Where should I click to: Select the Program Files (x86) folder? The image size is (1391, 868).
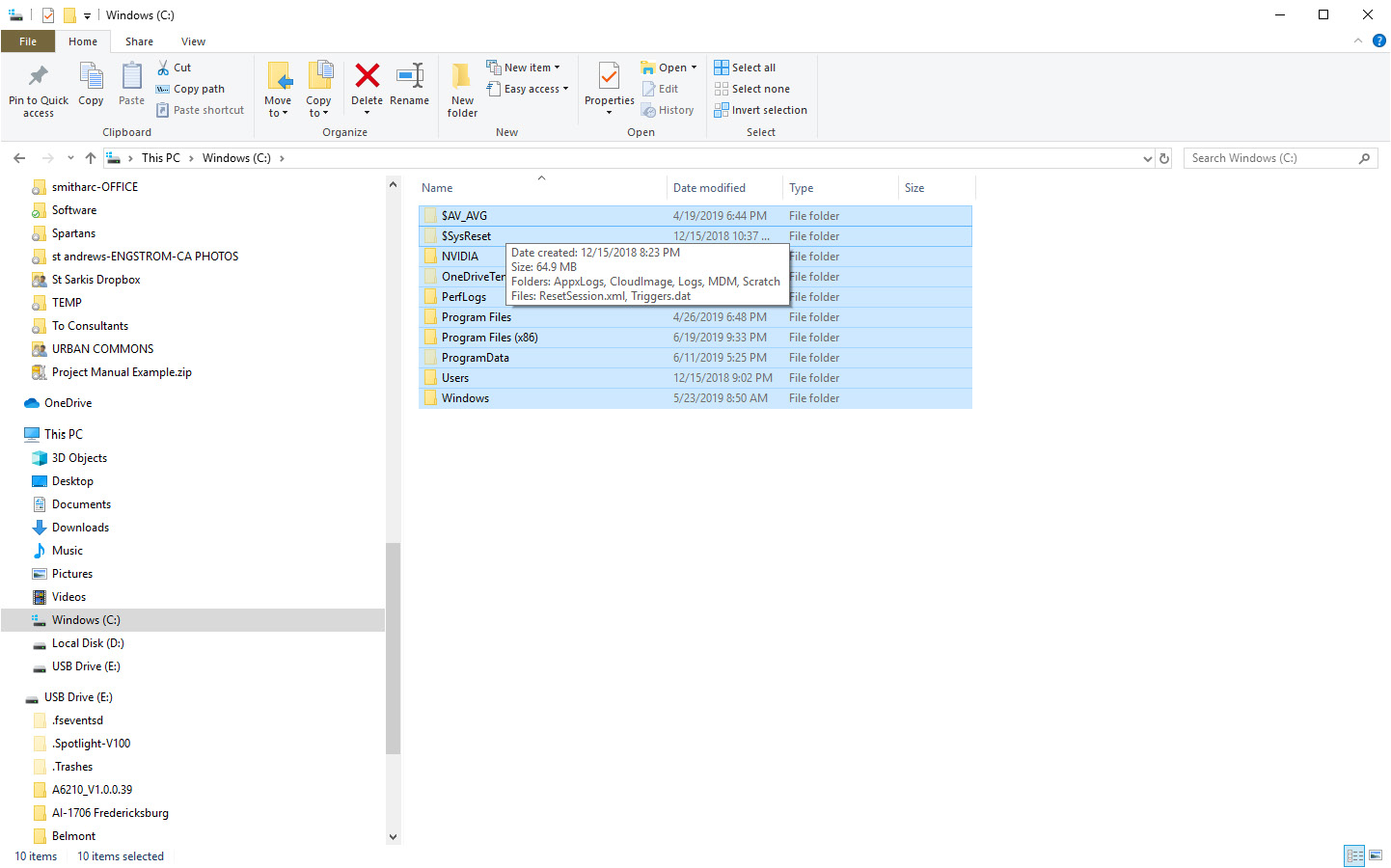pyautogui.click(x=695, y=338)
